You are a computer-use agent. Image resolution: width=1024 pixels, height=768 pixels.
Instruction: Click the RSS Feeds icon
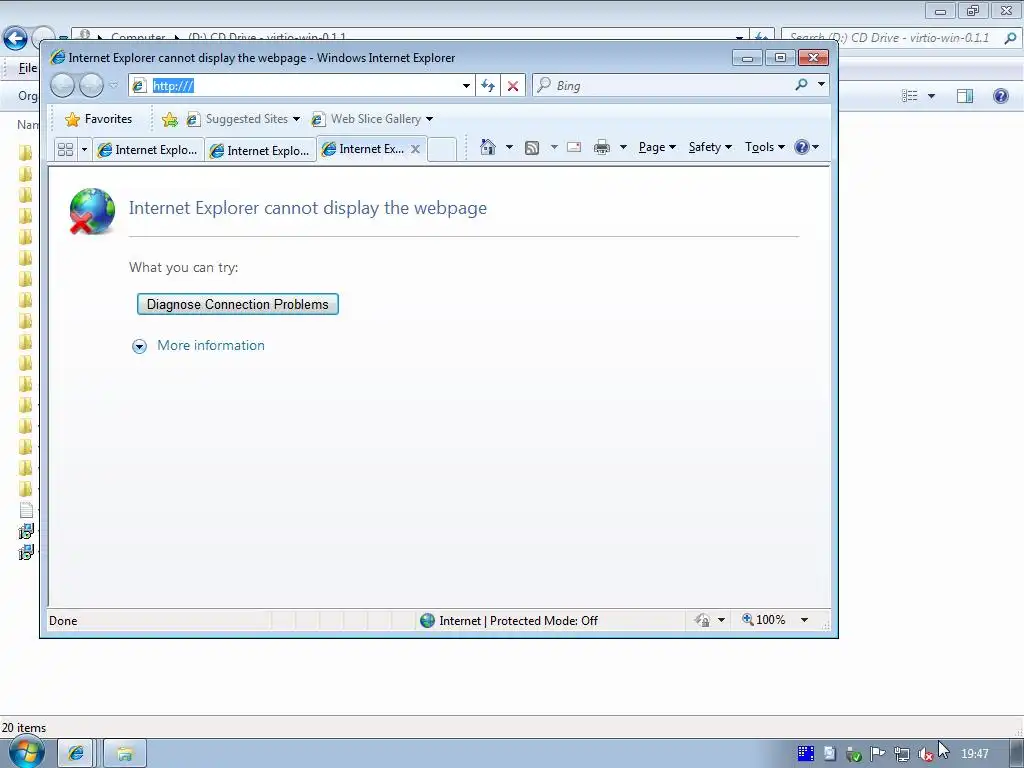click(532, 148)
